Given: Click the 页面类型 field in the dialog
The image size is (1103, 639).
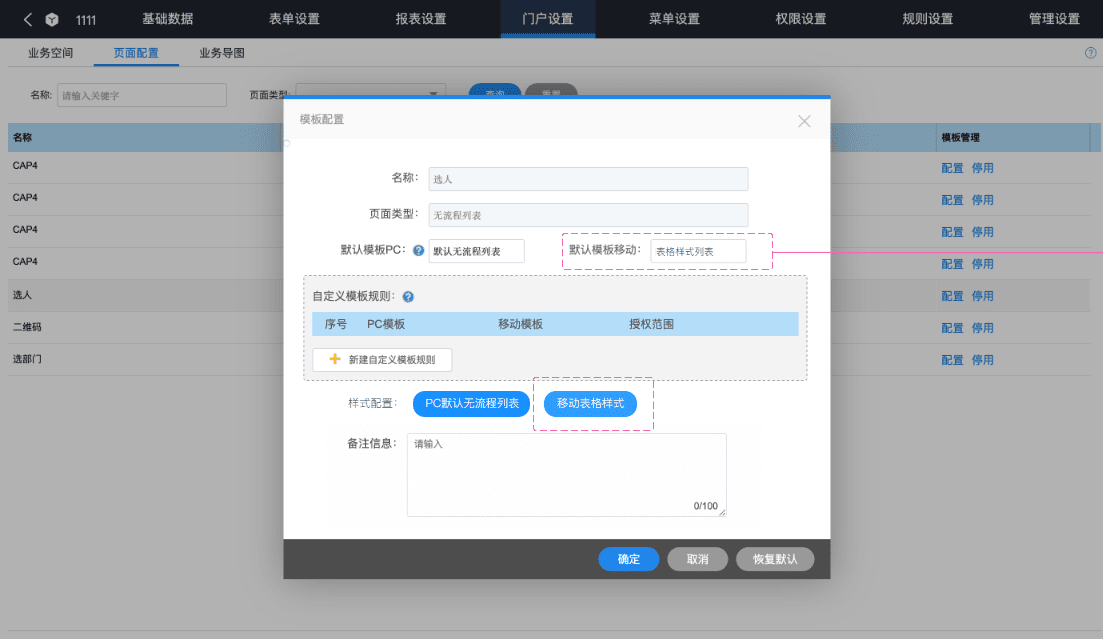Looking at the screenshot, I should (x=588, y=215).
